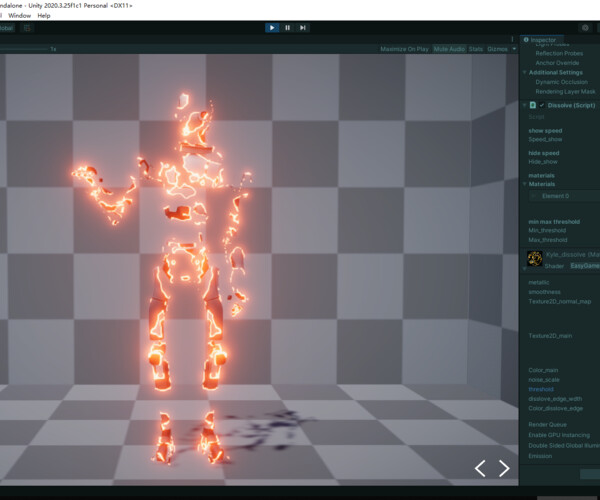Toggle Maximize On Play option
This screenshot has height=500, width=600.
pyautogui.click(x=405, y=48)
